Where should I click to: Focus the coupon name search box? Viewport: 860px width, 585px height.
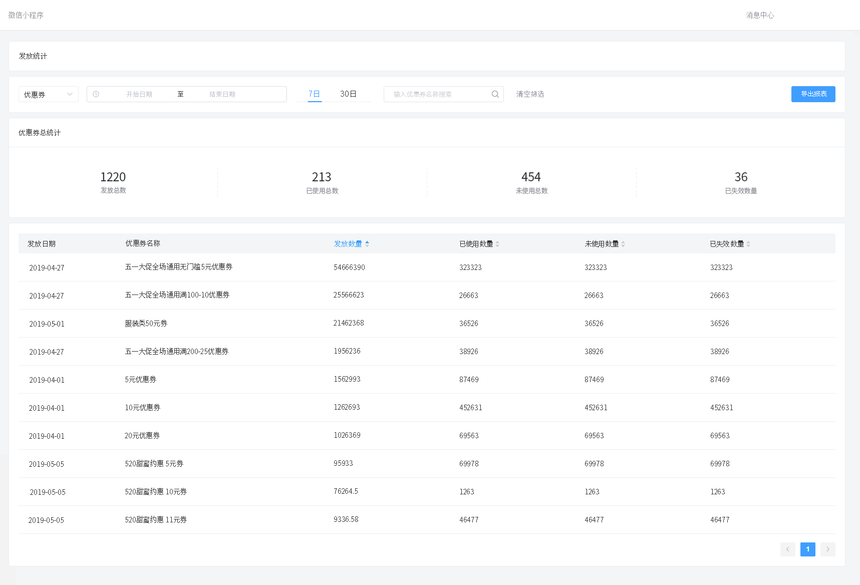(438, 94)
